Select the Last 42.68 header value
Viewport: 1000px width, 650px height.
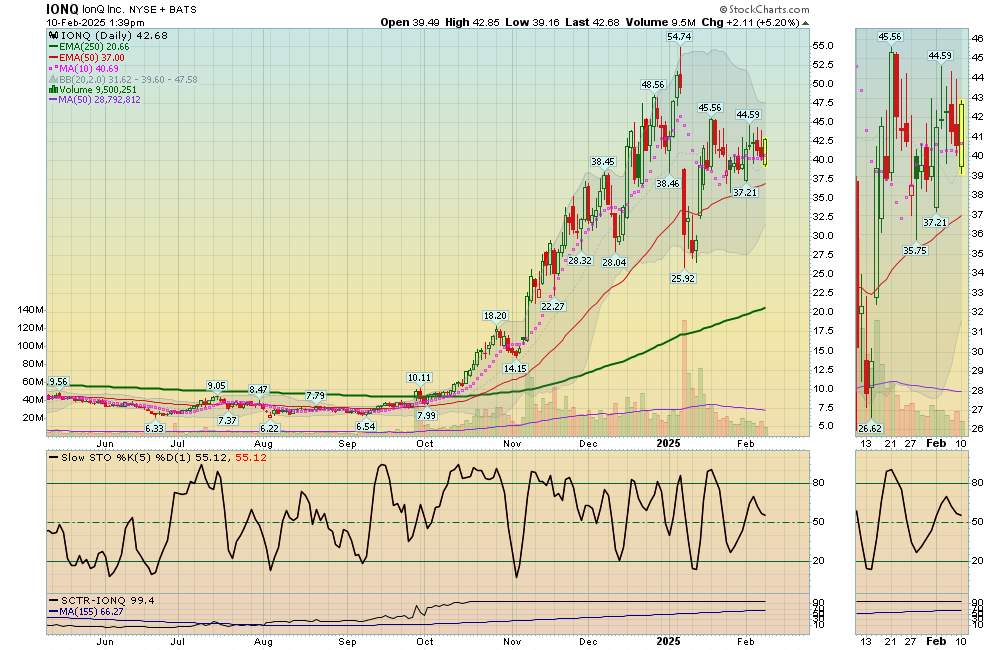pos(592,22)
